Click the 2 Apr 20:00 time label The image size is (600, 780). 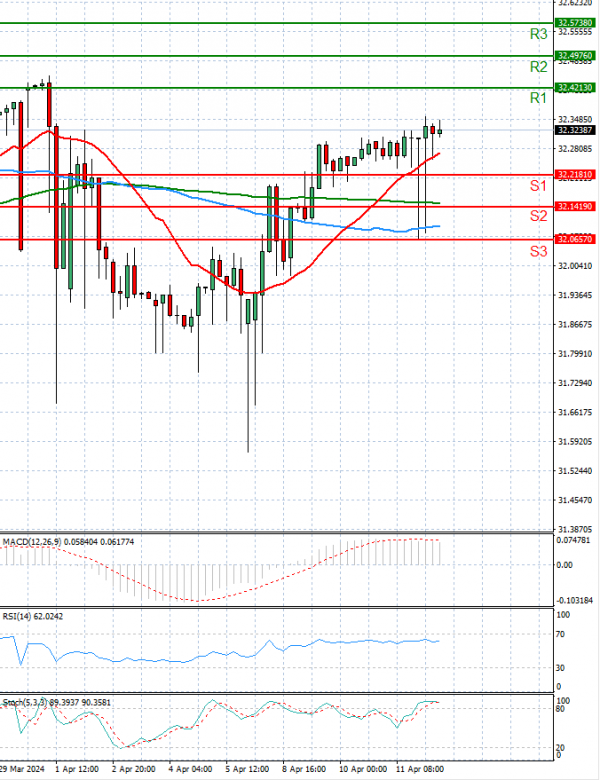tap(134, 769)
